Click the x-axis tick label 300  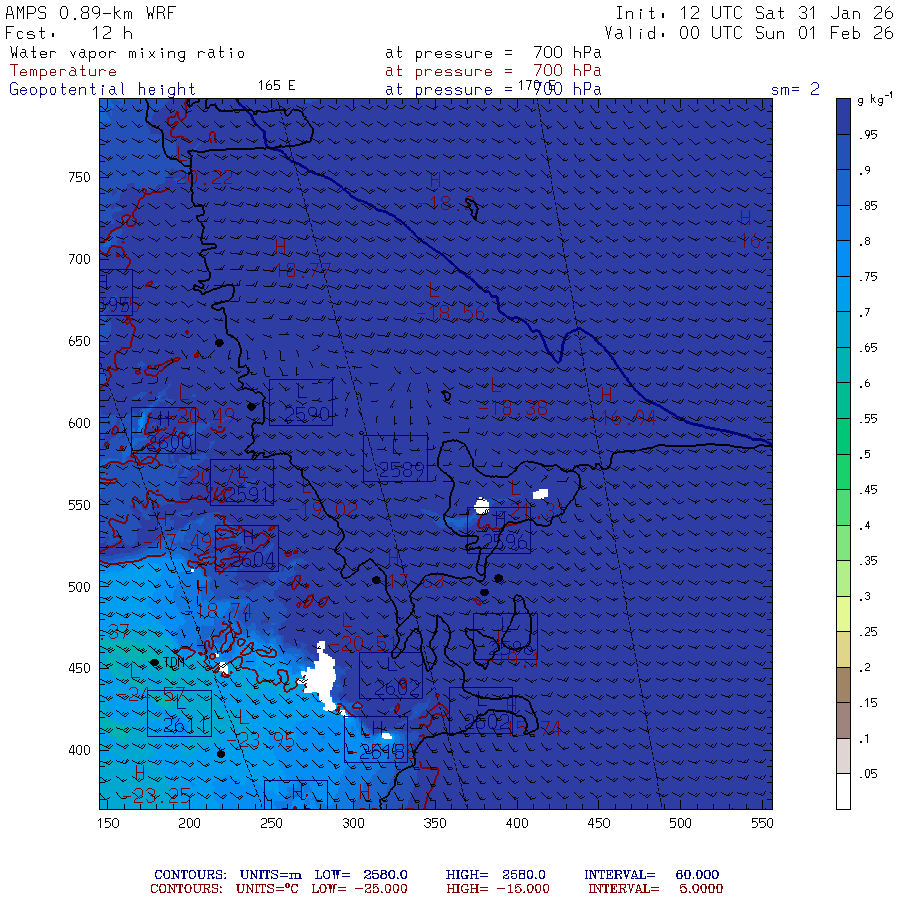point(353,823)
